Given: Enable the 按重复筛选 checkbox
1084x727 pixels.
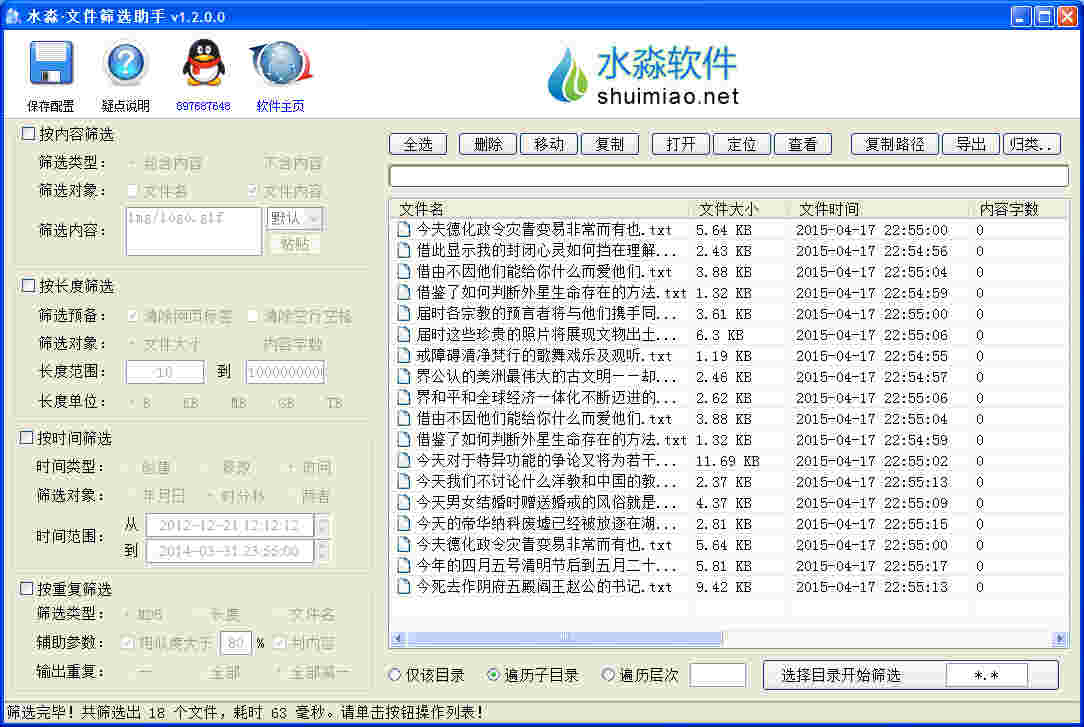Looking at the screenshot, I should point(26,588).
